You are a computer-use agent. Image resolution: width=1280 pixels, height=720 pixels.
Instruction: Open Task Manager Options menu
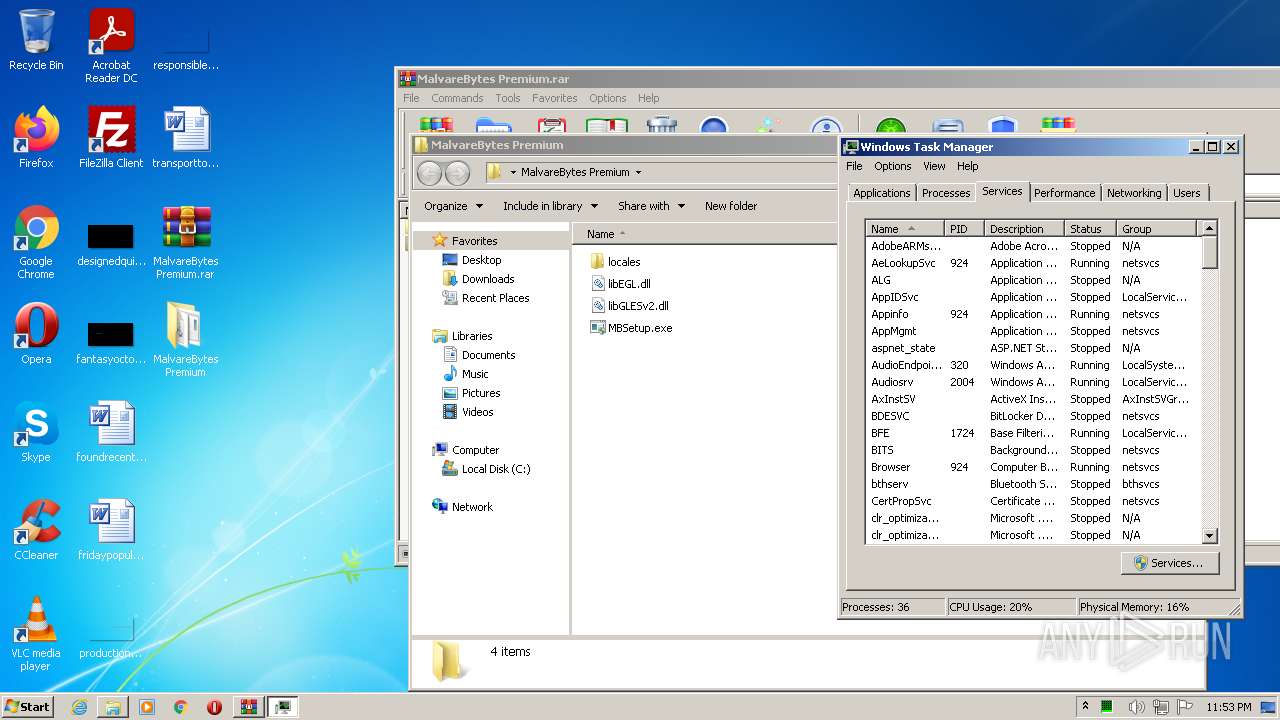[893, 166]
